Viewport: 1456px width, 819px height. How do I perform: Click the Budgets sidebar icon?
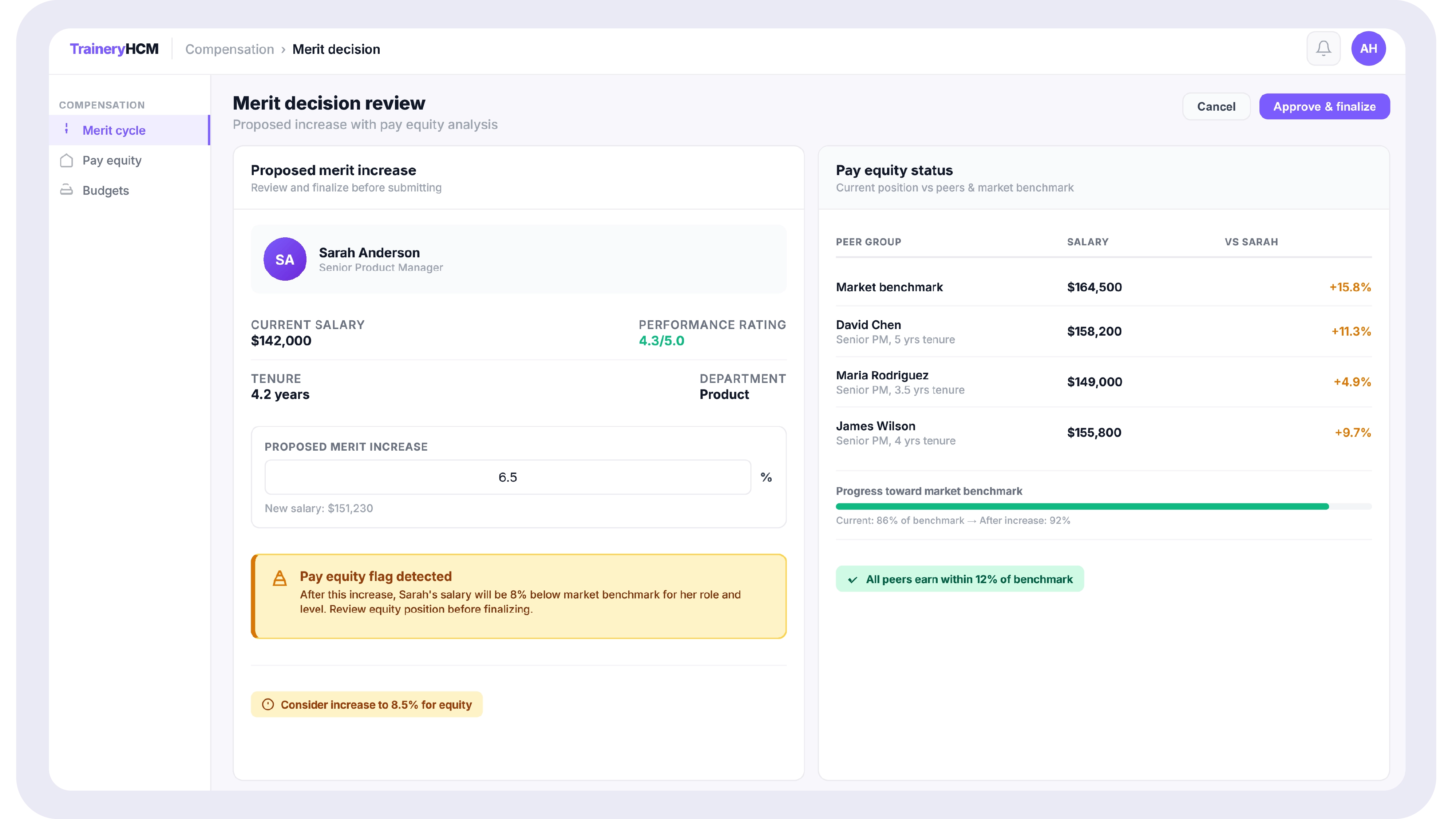click(x=67, y=190)
